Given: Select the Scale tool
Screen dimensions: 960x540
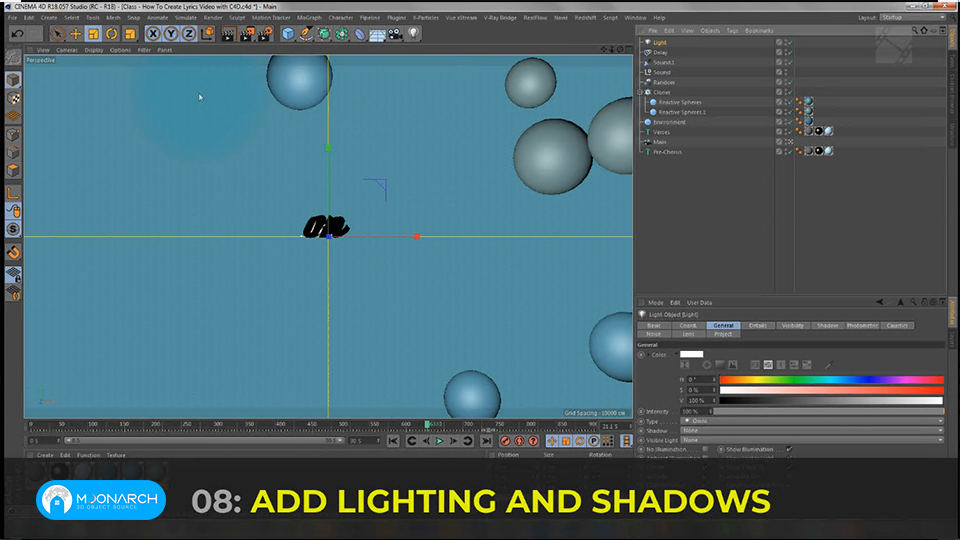Looking at the screenshot, I should coord(94,34).
